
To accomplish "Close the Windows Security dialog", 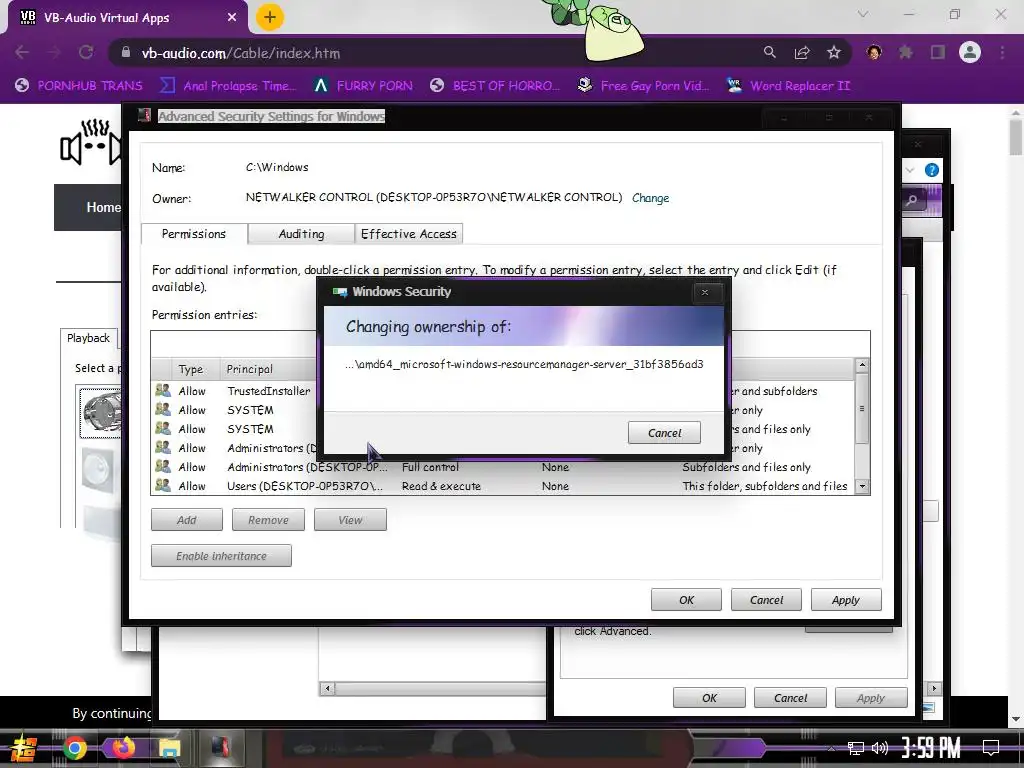I will point(705,292).
